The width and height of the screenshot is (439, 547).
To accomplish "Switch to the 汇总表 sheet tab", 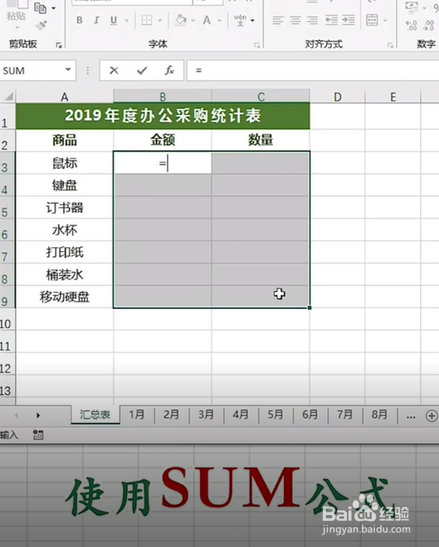I will (x=95, y=414).
